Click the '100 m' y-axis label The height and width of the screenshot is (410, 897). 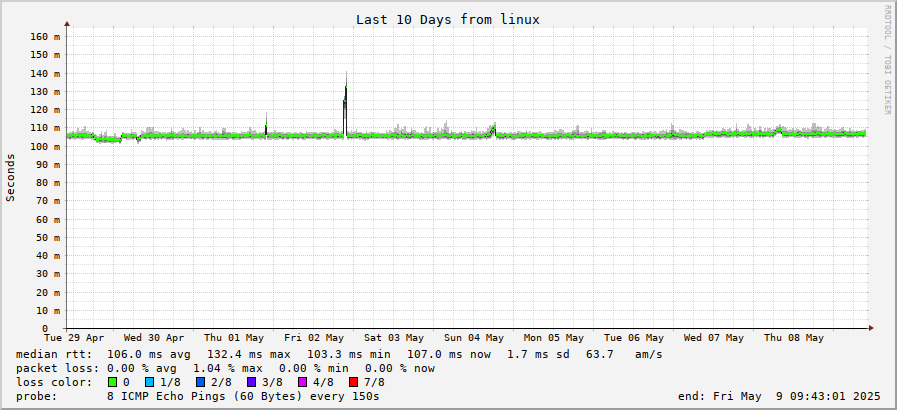pyautogui.click(x=45, y=146)
